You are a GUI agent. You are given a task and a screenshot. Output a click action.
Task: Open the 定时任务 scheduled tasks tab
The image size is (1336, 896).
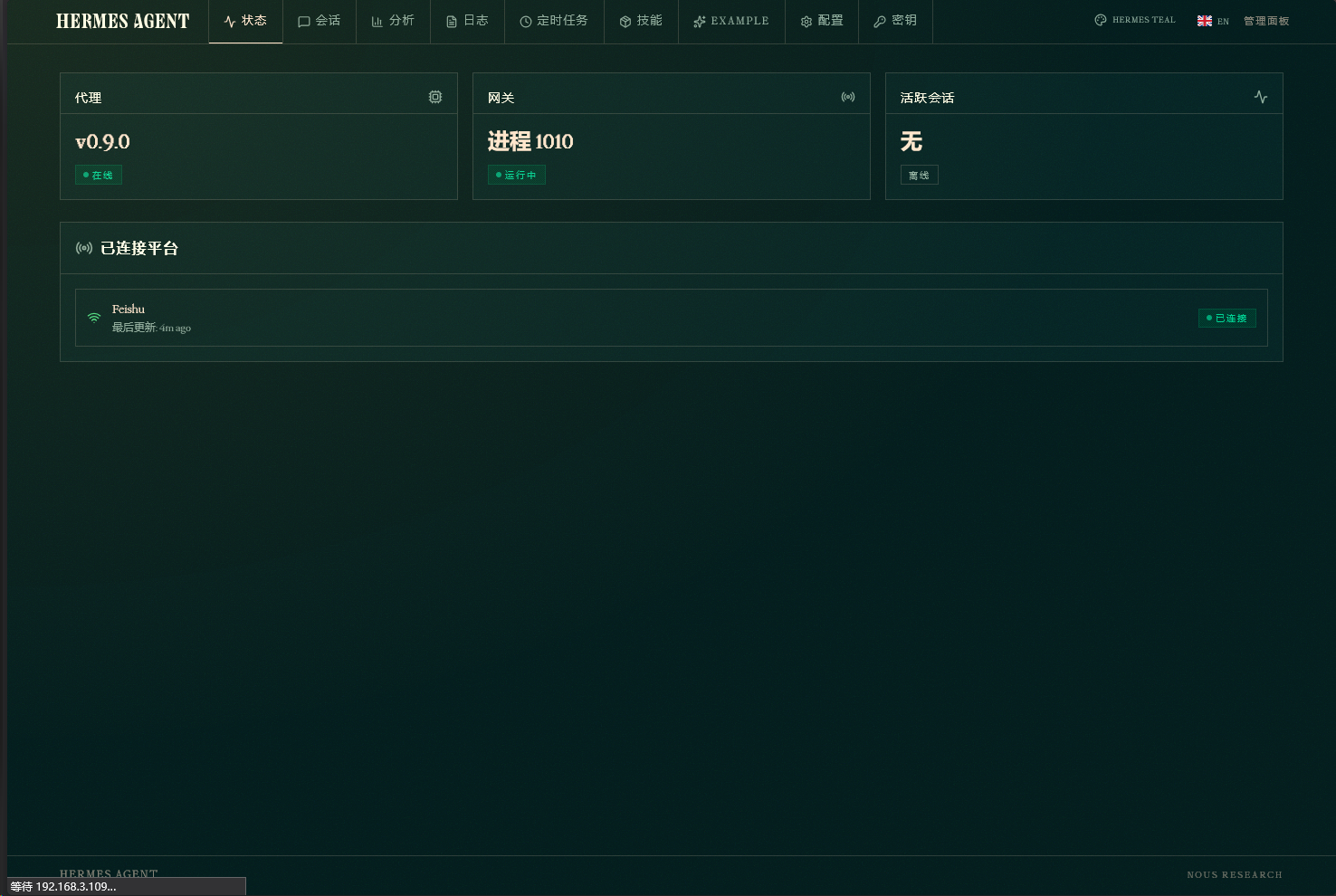pyautogui.click(x=554, y=21)
